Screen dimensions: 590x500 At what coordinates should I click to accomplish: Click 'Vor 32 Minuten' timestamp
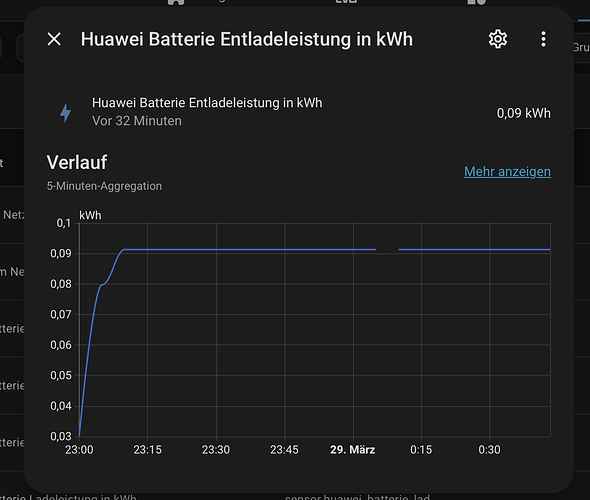pos(137,121)
